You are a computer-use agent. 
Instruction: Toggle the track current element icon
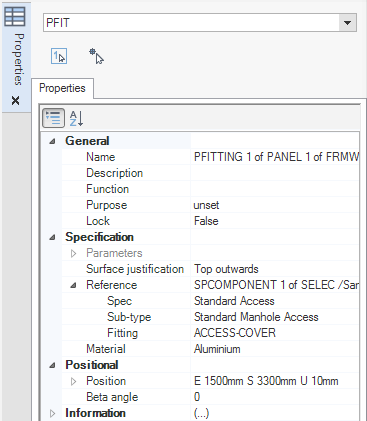point(59,56)
